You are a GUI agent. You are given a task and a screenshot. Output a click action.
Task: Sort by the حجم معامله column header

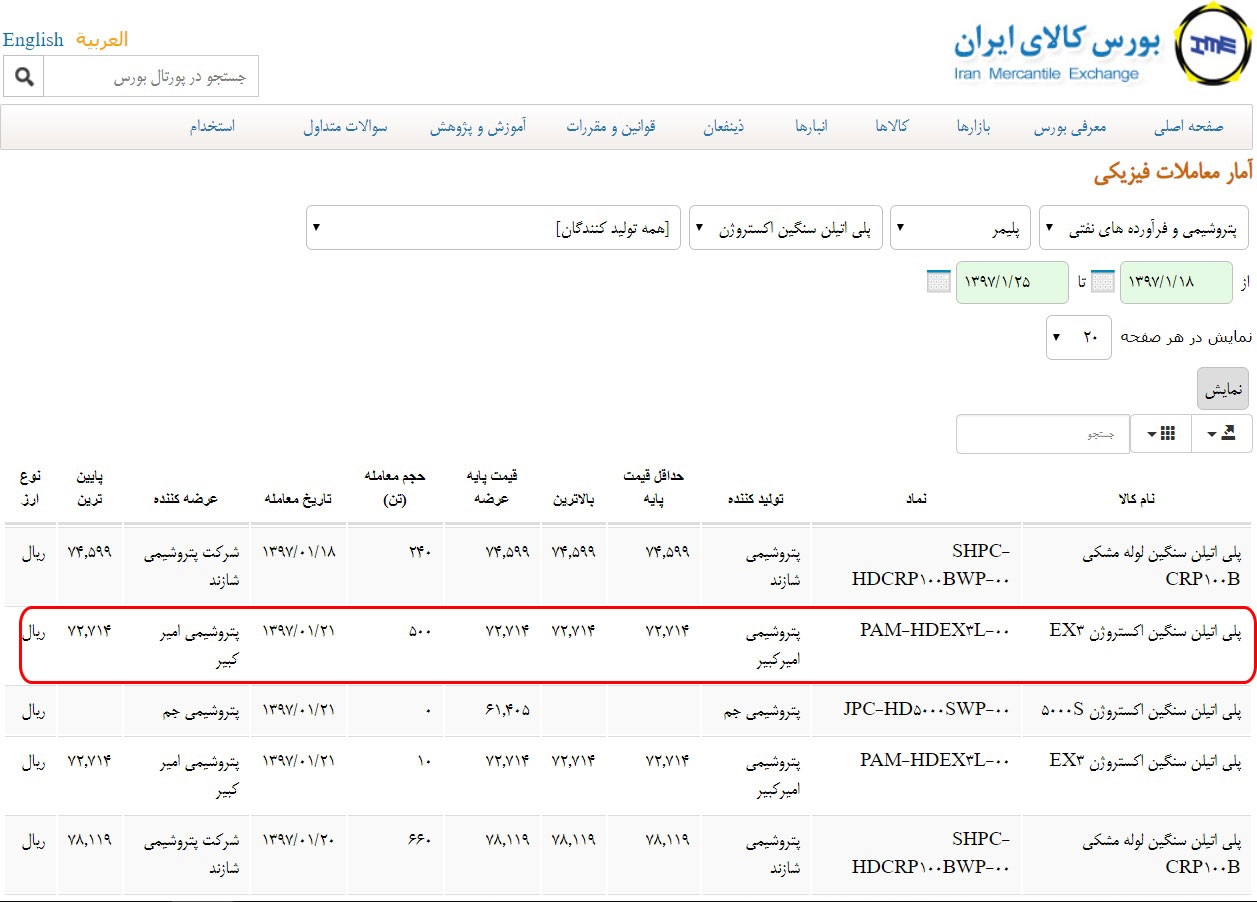point(394,487)
